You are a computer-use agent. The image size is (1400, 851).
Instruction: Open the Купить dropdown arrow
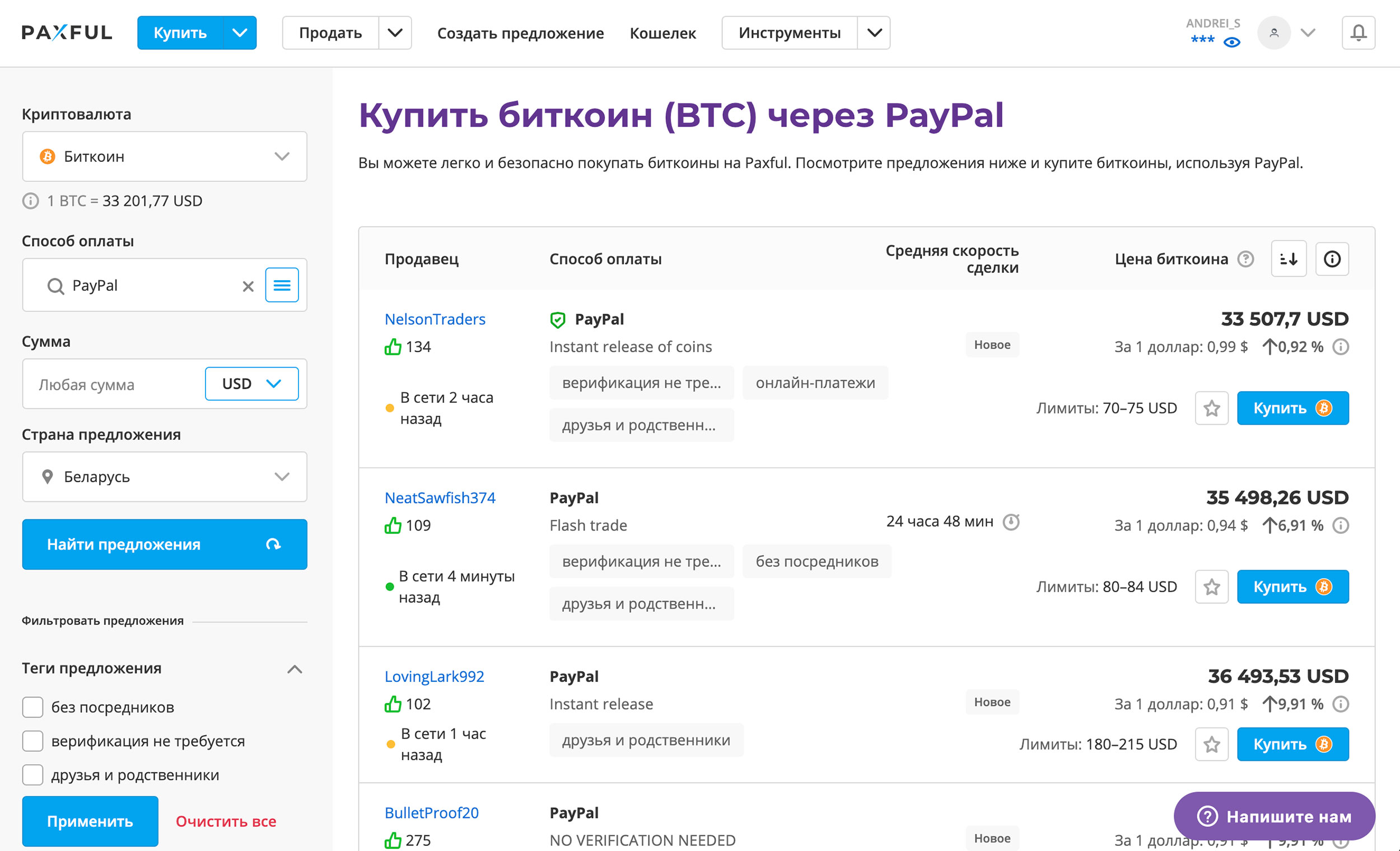(x=240, y=32)
